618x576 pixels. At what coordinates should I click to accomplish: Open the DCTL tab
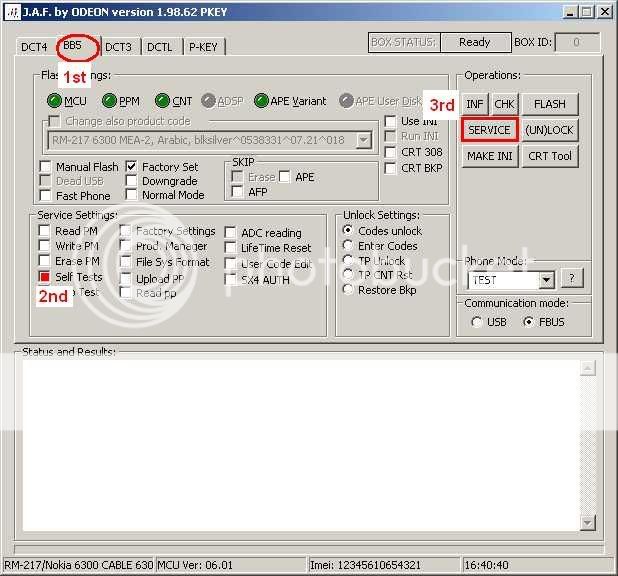pyautogui.click(x=160, y=47)
